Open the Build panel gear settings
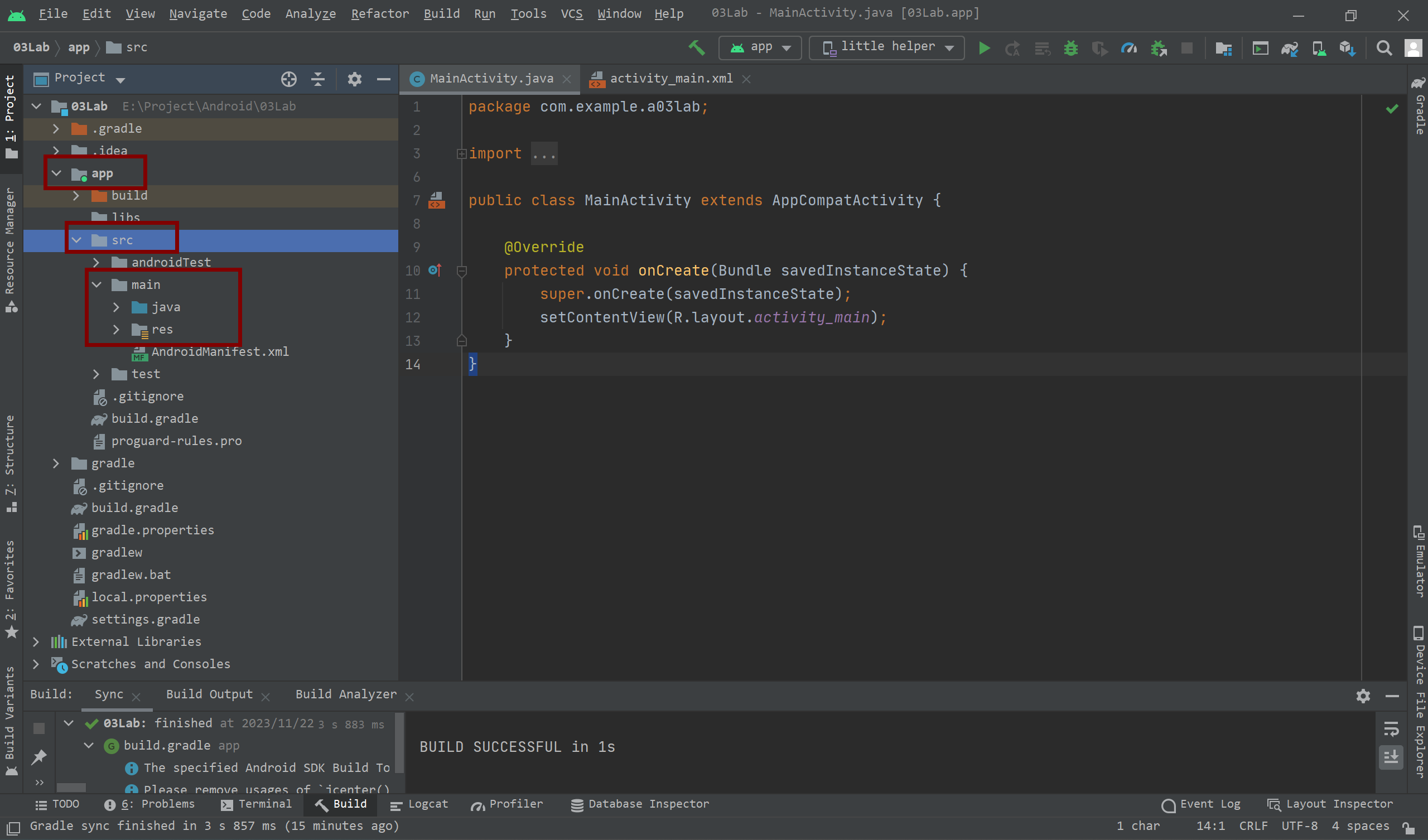This screenshot has height=840, width=1428. (1363, 696)
